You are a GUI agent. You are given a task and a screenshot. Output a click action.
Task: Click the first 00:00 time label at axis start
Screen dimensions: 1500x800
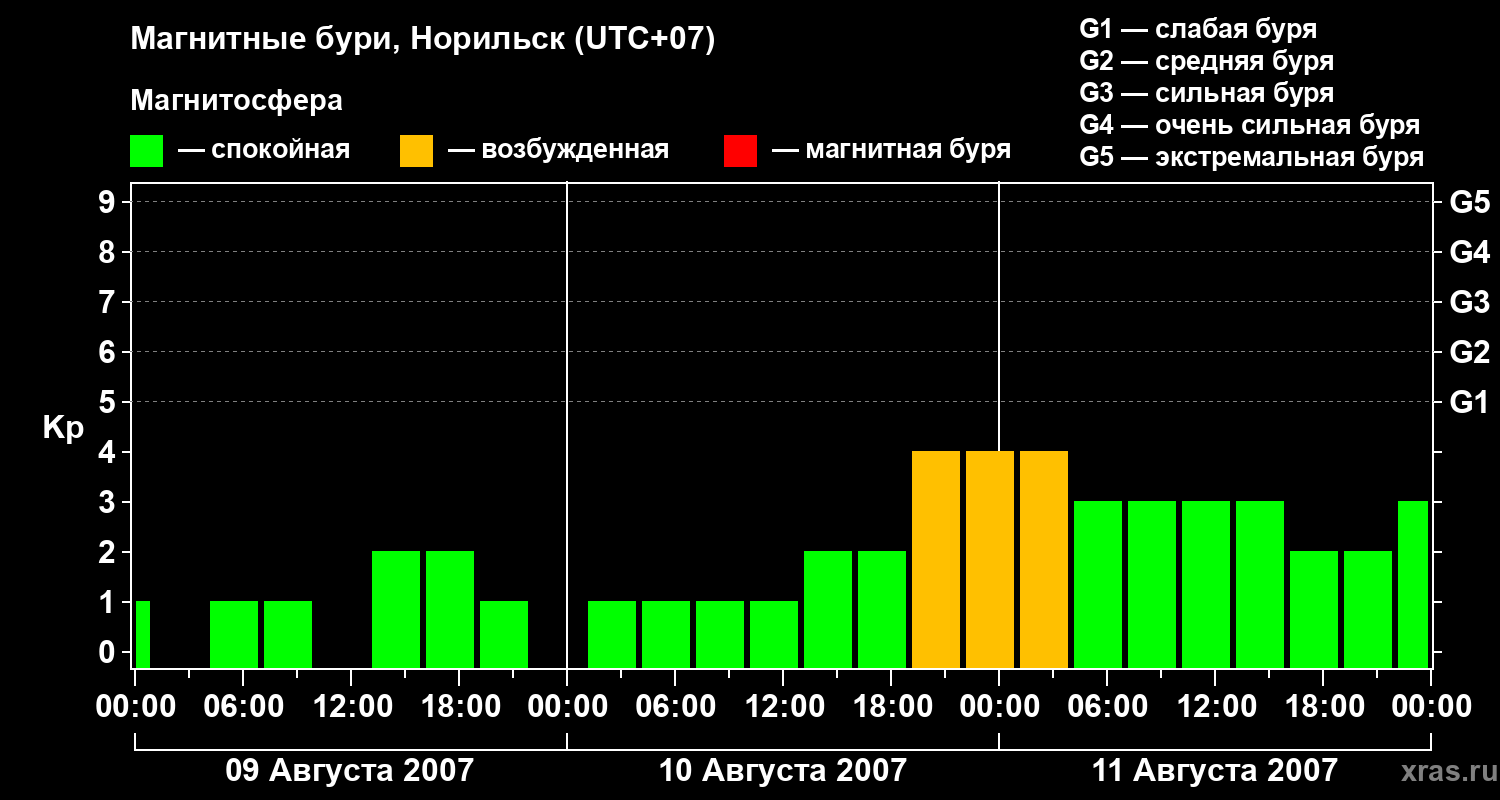pyautogui.click(x=135, y=707)
